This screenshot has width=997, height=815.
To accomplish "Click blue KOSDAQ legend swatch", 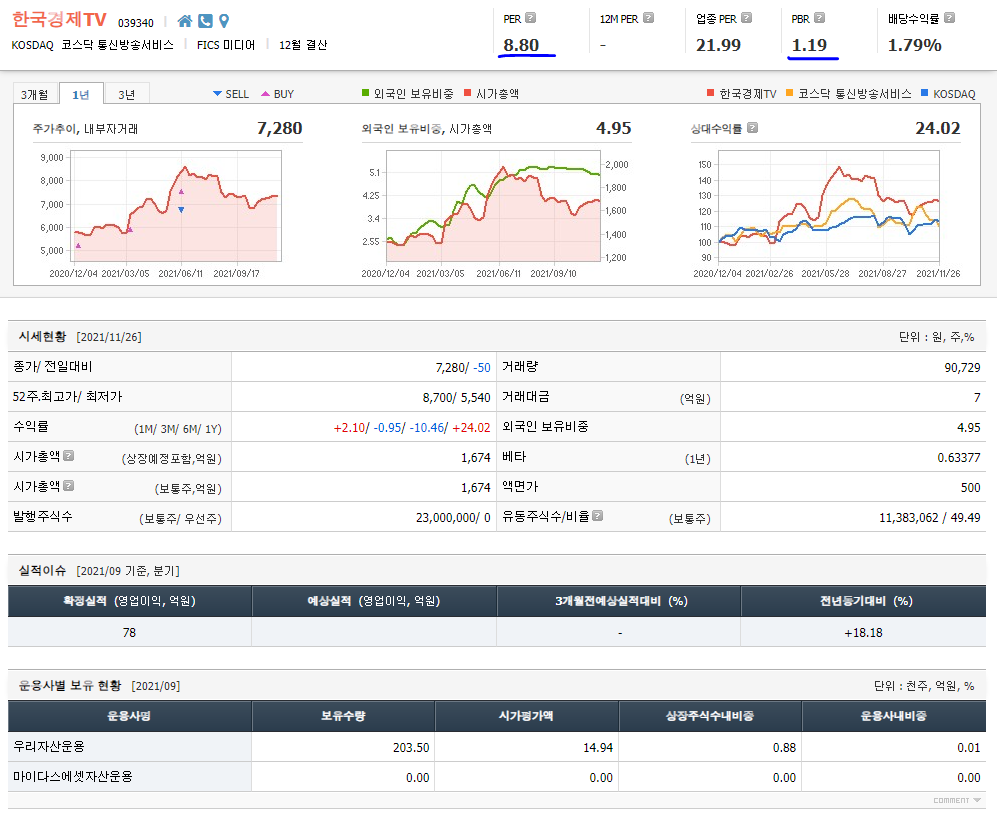I will click(x=925, y=93).
